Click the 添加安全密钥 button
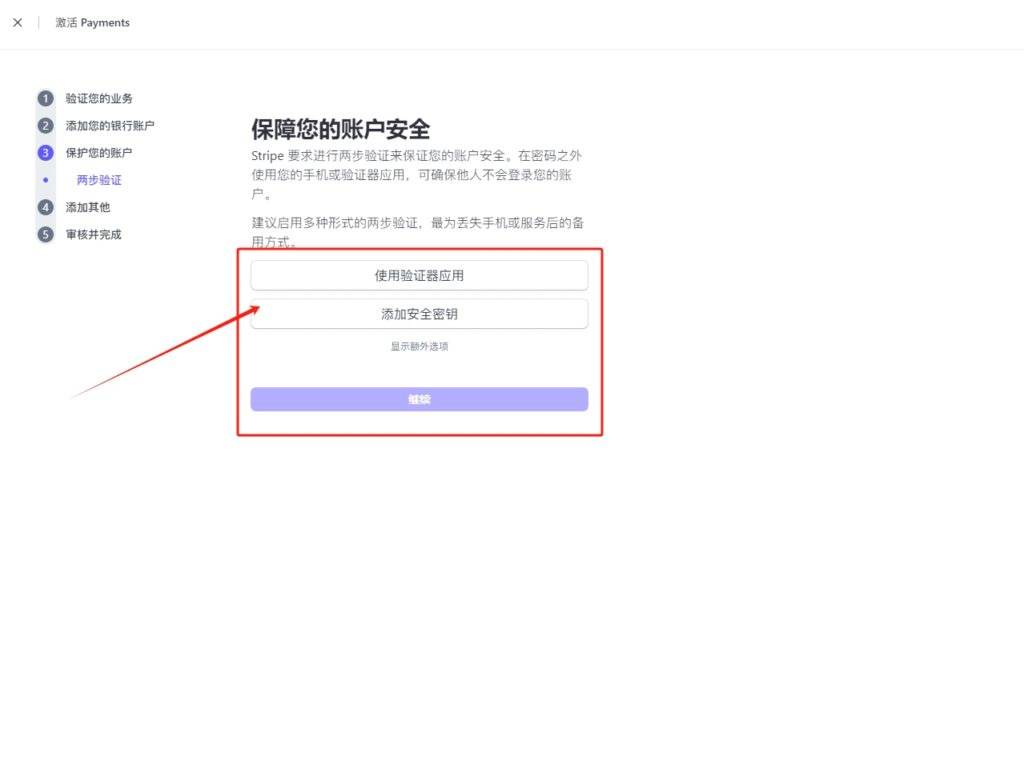 point(419,314)
